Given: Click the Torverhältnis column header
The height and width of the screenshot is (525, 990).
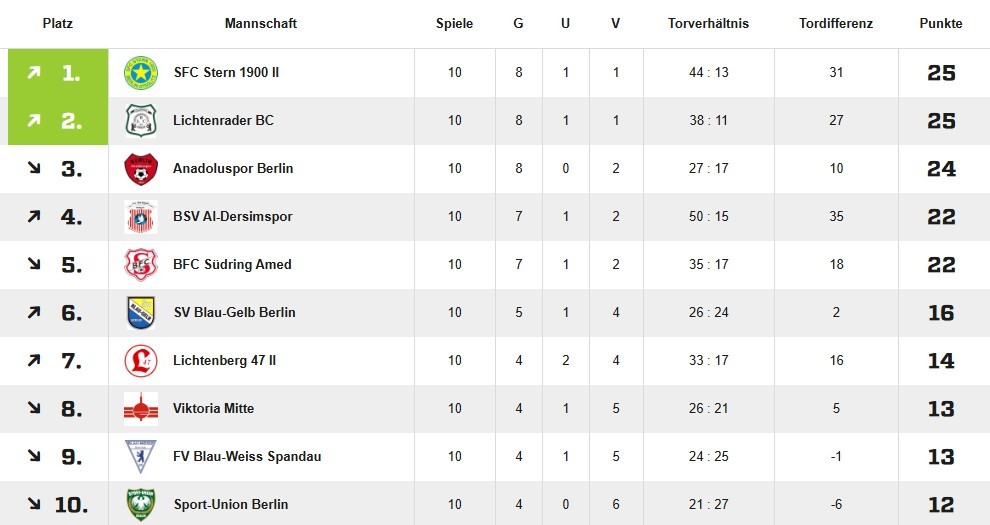Looking at the screenshot, I should [708, 24].
